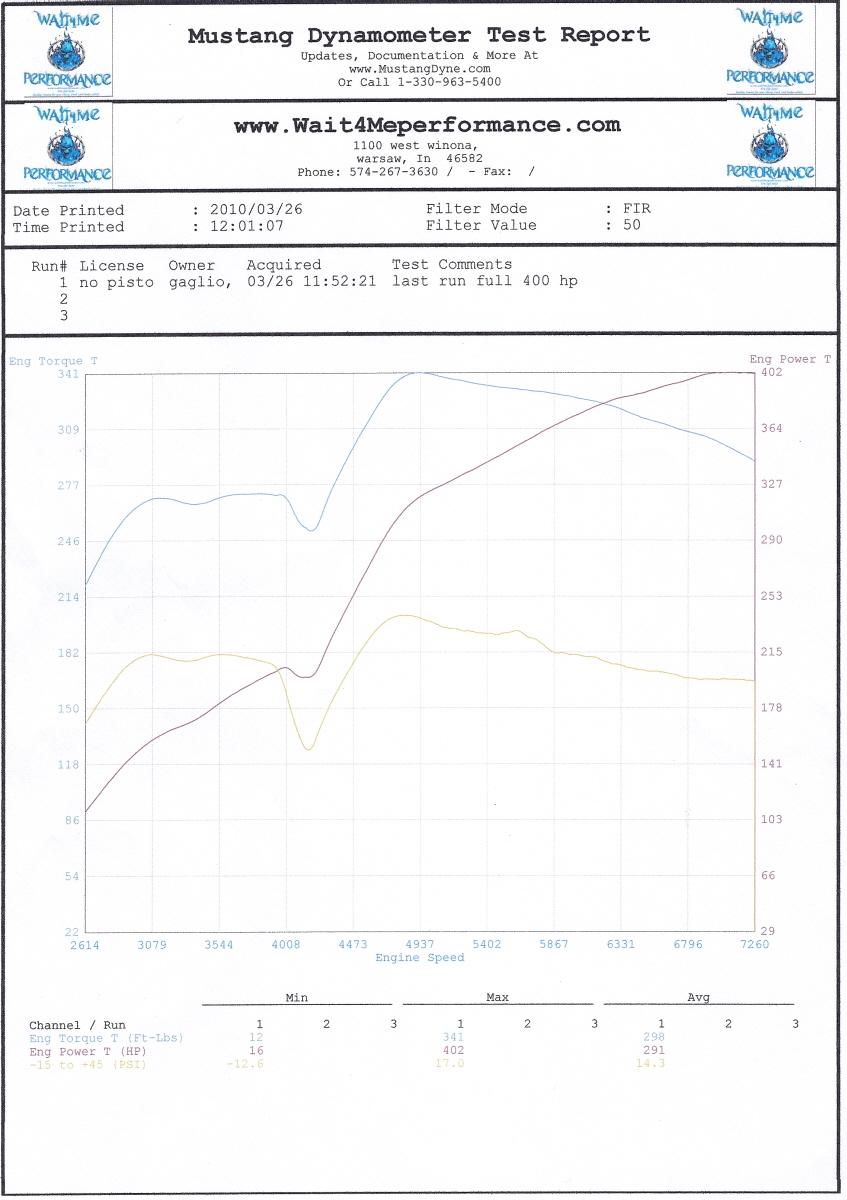Click the 'License' column header
The image size is (847, 1200).
point(112,266)
